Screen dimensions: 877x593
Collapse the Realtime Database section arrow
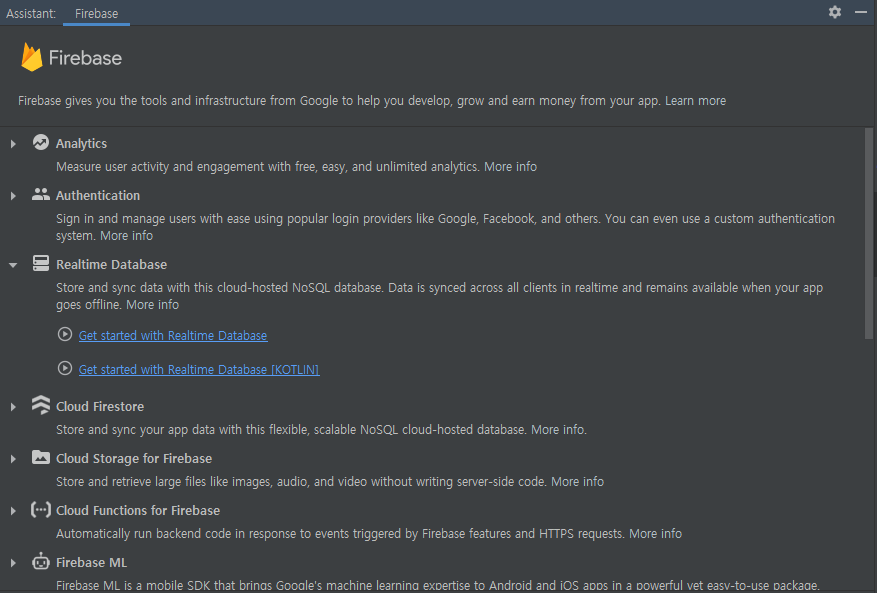[x=13, y=265]
